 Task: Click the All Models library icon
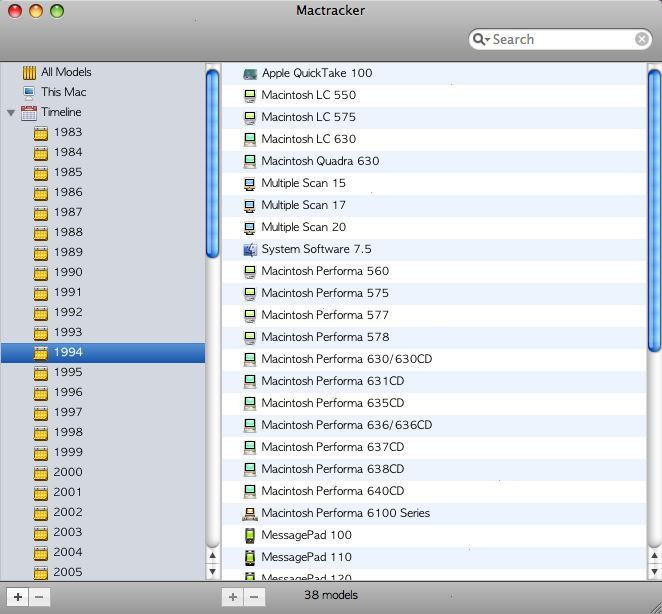tap(29, 73)
